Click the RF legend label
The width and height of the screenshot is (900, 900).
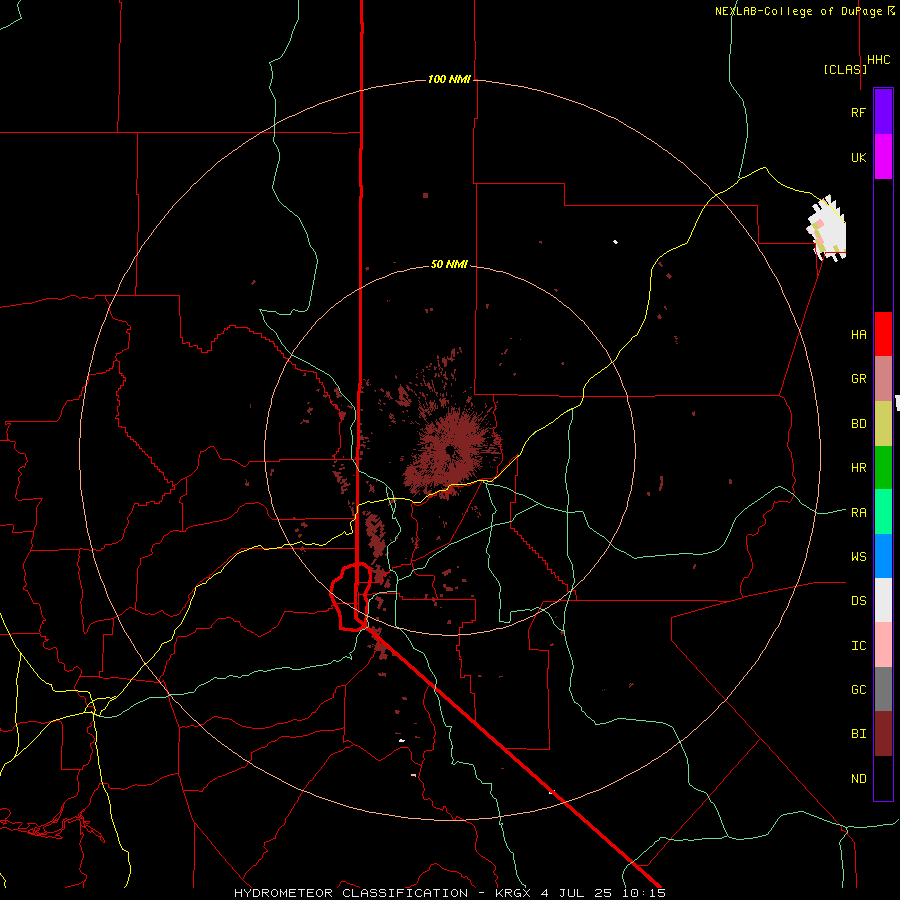click(858, 112)
